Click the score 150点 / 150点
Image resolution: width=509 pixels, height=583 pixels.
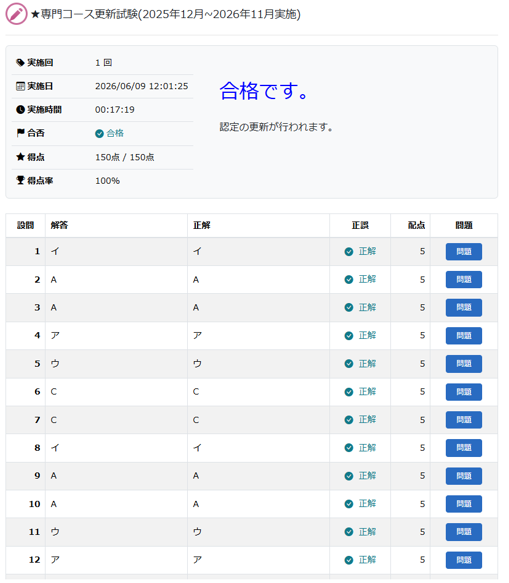click(x=125, y=157)
